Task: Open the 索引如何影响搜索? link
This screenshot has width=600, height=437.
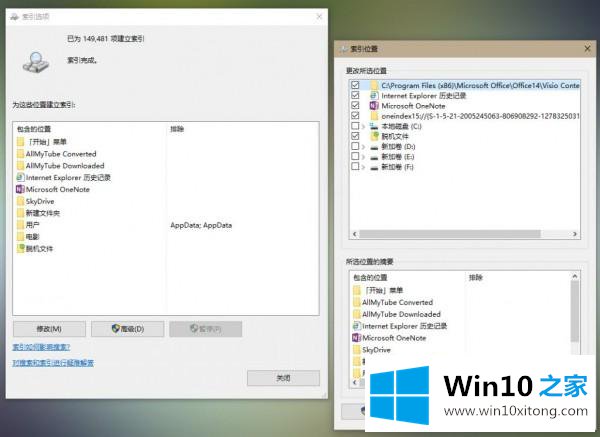Action: tap(41, 347)
